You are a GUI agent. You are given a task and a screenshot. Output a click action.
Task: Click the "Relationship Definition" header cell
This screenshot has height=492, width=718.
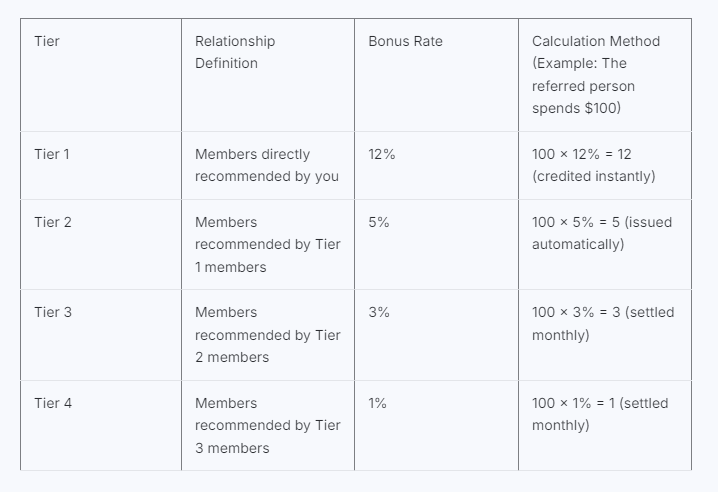pyautogui.click(x=235, y=52)
